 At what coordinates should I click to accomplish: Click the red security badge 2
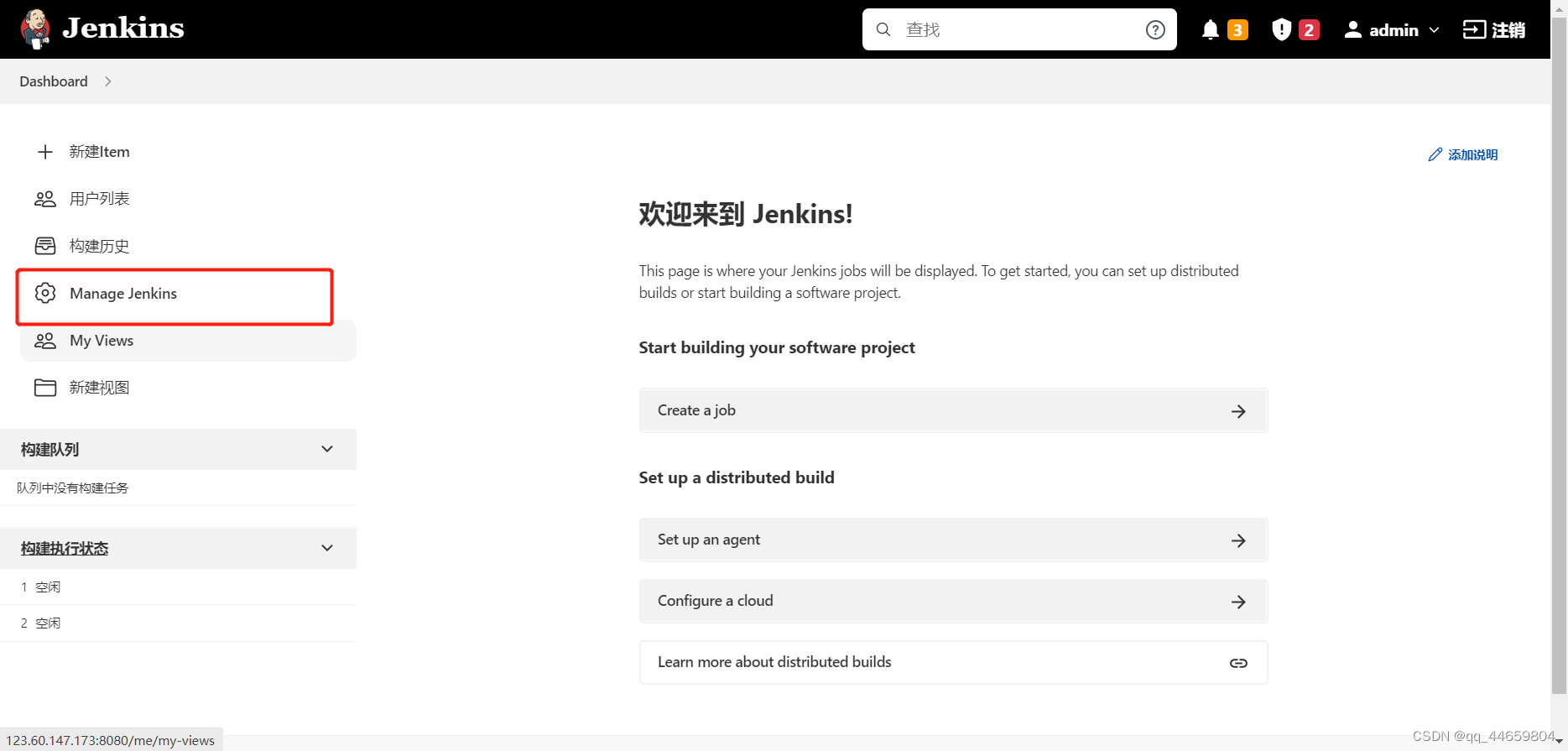[1309, 30]
